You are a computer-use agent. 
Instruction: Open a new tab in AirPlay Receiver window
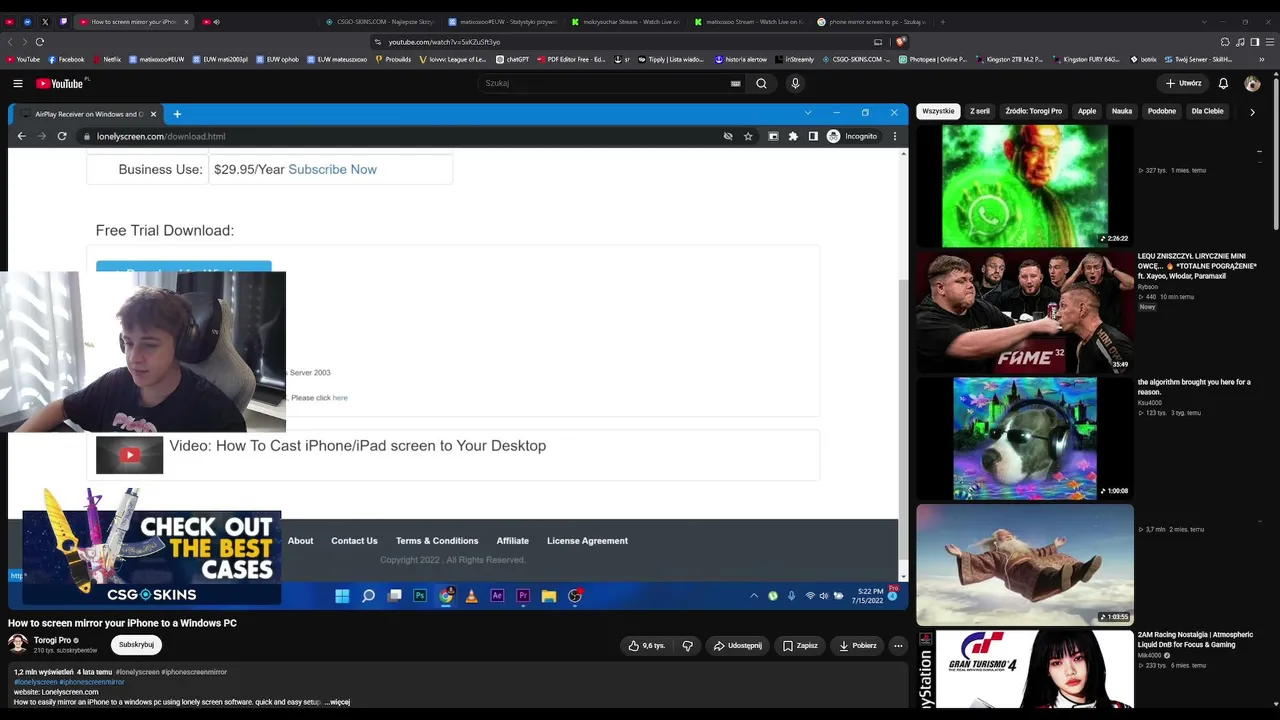tap(177, 114)
